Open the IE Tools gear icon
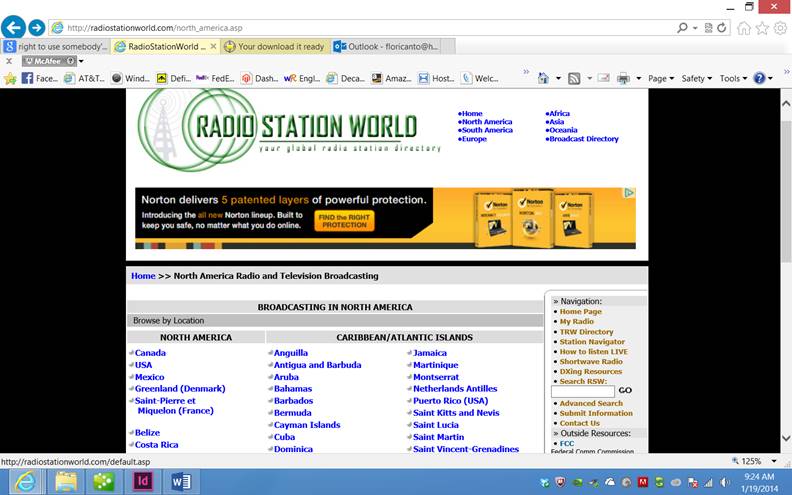792x495 pixels. pos(778,28)
